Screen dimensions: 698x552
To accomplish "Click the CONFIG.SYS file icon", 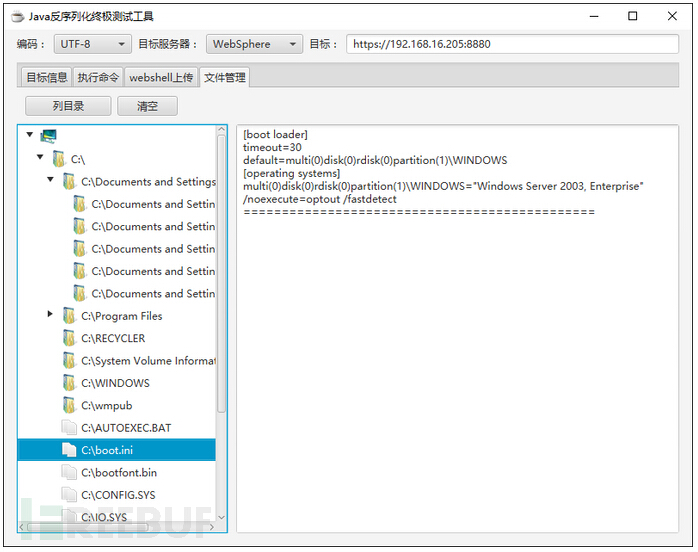I will pyautogui.click(x=69, y=495).
